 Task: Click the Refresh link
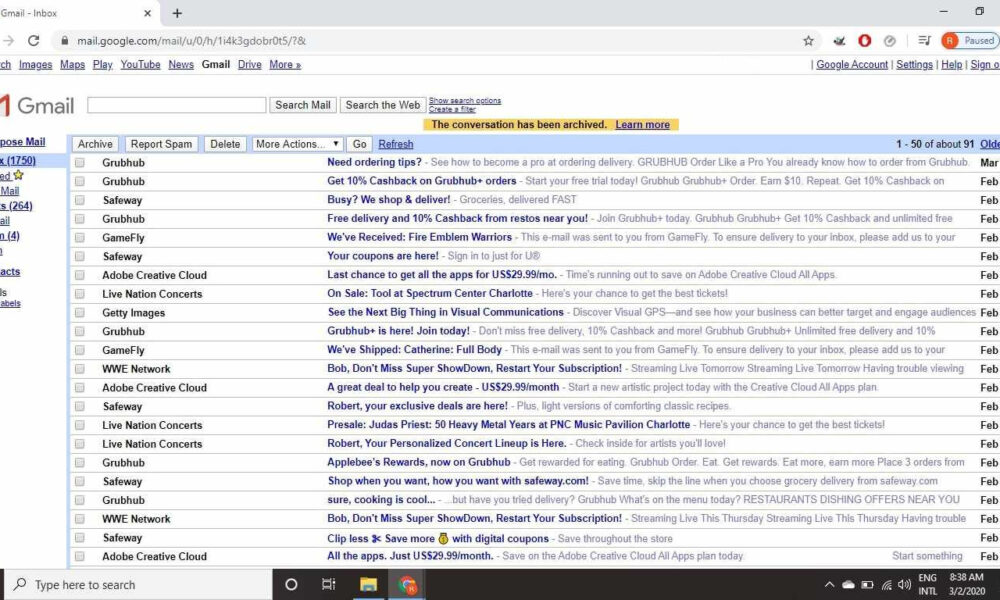(x=396, y=144)
